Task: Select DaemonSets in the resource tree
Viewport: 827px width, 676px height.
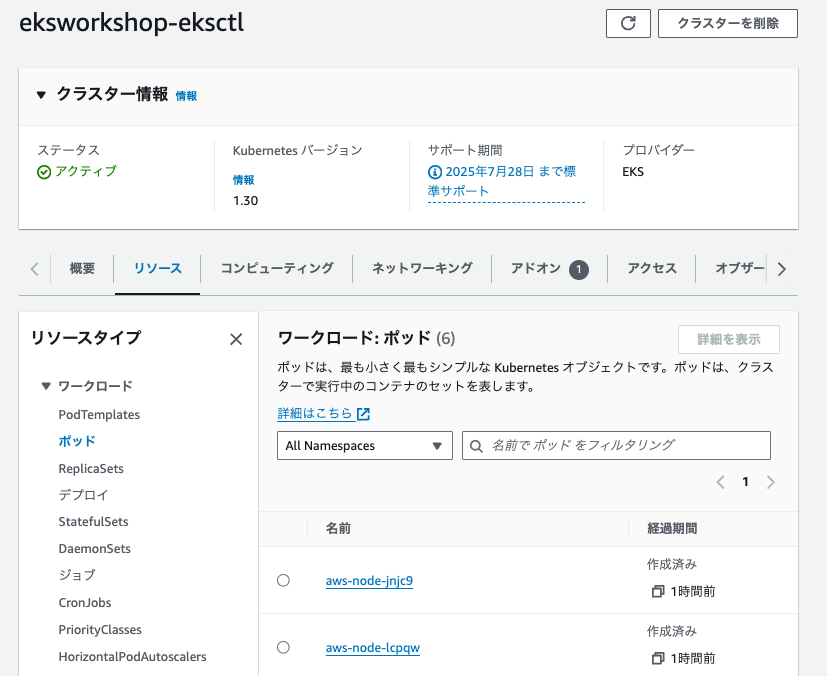Action: coord(94,549)
